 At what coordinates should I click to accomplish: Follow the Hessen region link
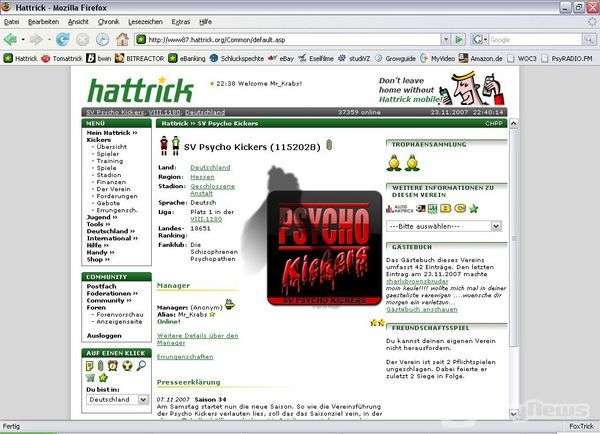click(x=202, y=177)
